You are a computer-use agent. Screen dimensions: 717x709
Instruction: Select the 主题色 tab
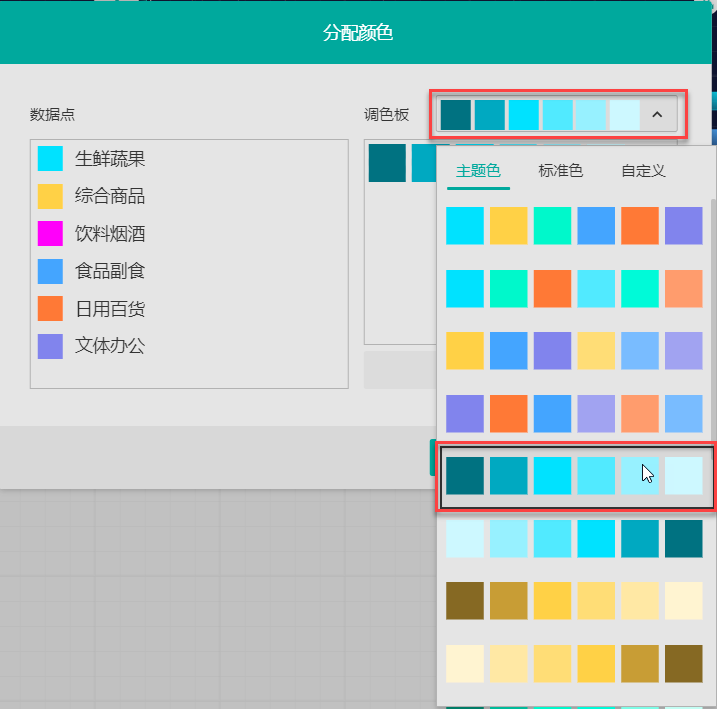tap(478, 171)
